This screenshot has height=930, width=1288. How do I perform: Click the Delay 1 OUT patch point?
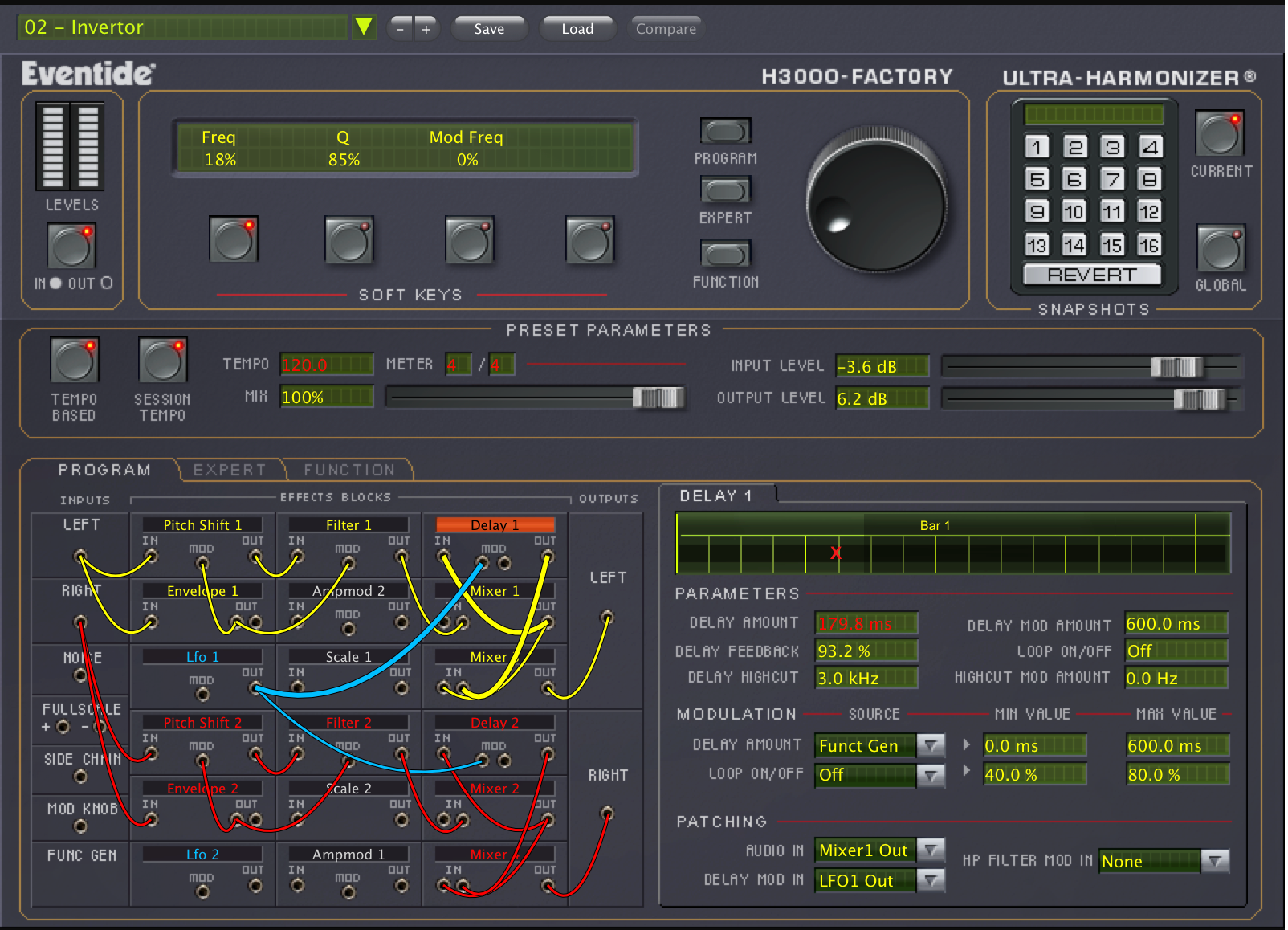point(545,556)
